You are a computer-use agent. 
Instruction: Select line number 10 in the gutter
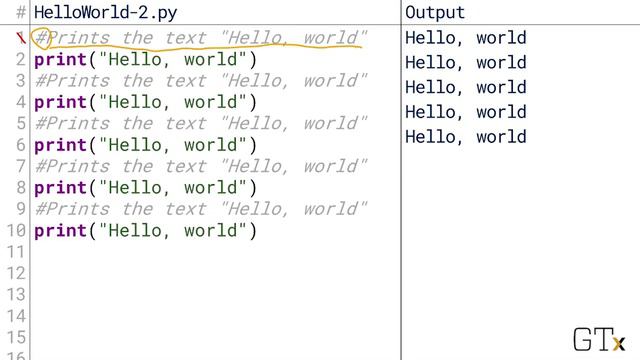coord(16,231)
